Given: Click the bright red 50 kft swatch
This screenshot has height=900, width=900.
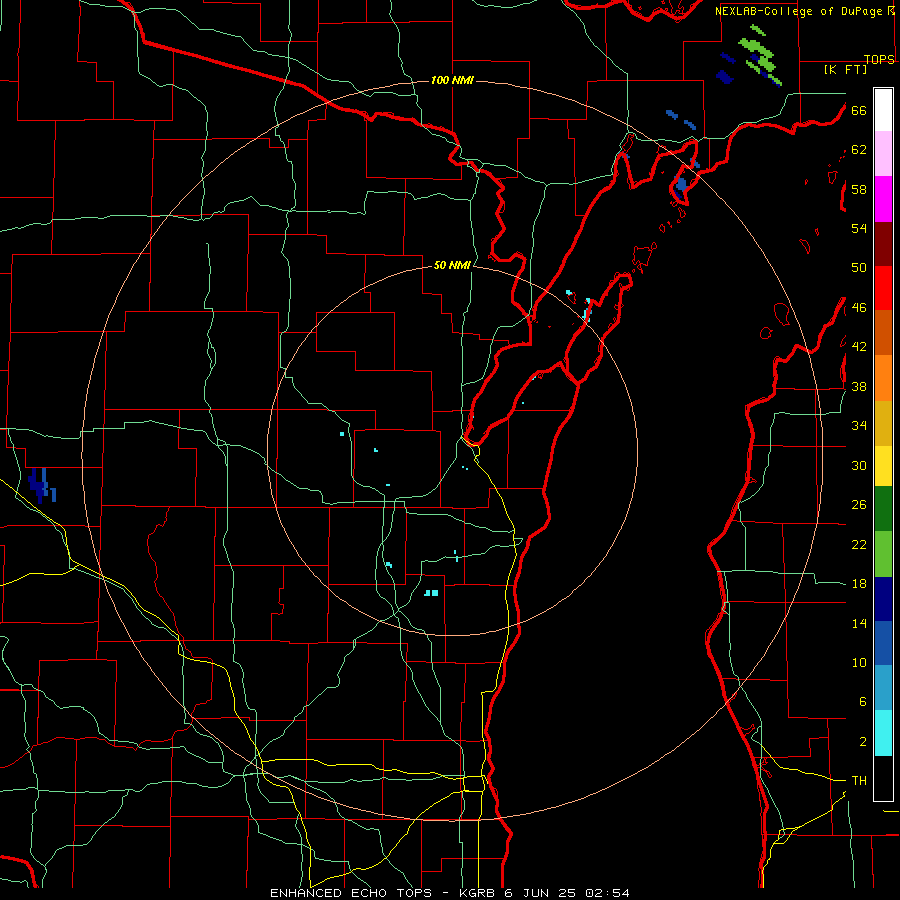Looking at the screenshot, I should (x=883, y=288).
